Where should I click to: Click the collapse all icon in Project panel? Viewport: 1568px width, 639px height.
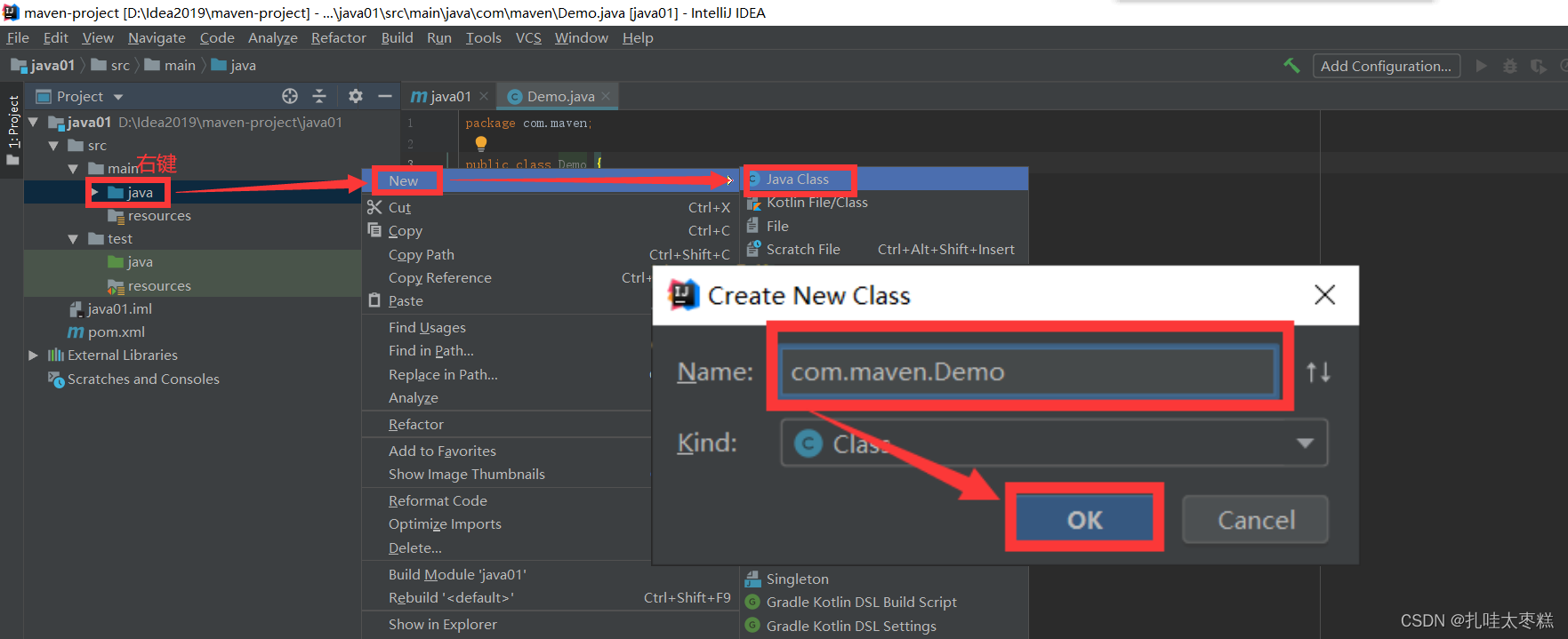tap(319, 96)
